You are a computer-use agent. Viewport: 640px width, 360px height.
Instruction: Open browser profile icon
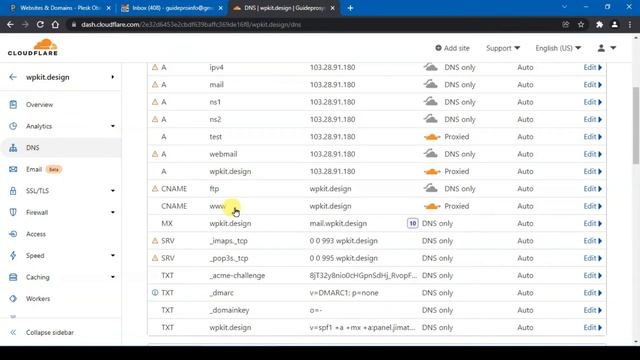click(x=615, y=24)
